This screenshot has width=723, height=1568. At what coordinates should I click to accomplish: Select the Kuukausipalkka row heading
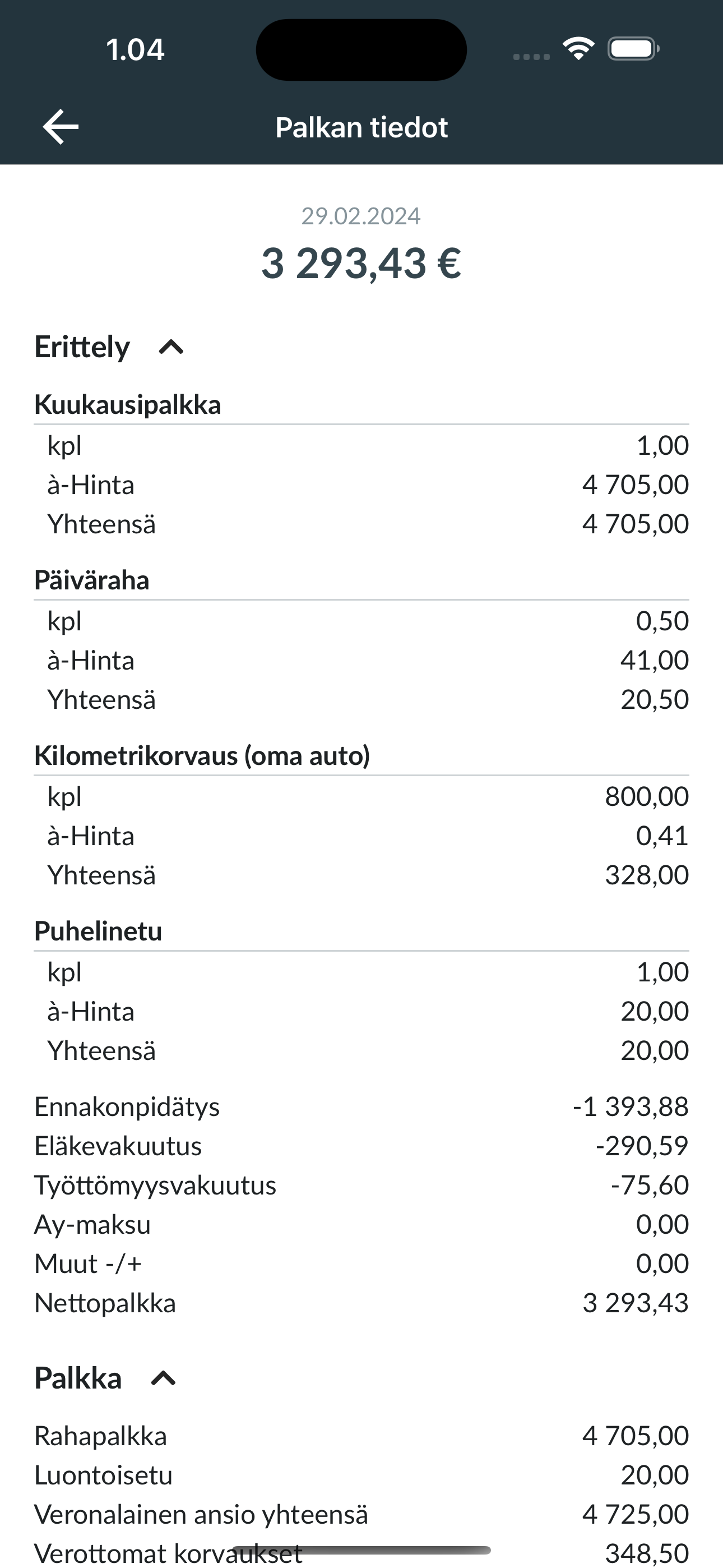(x=128, y=405)
